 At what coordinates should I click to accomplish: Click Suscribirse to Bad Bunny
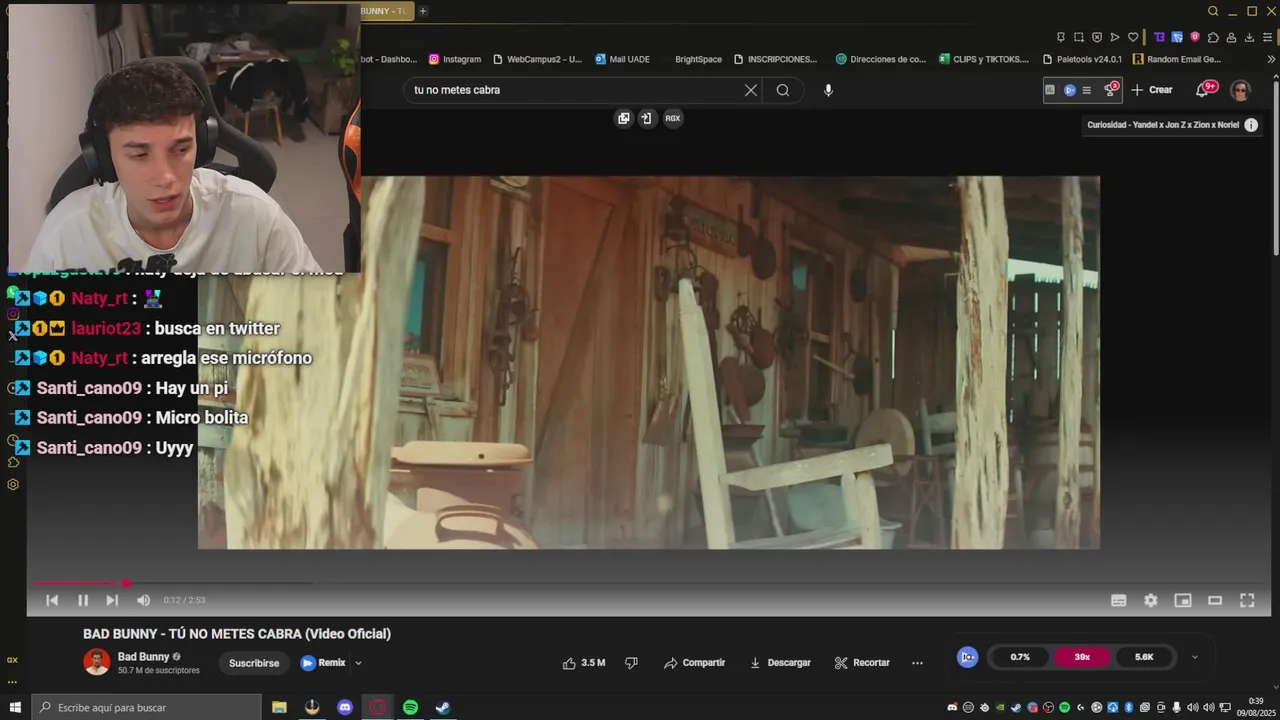pos(254,663)
